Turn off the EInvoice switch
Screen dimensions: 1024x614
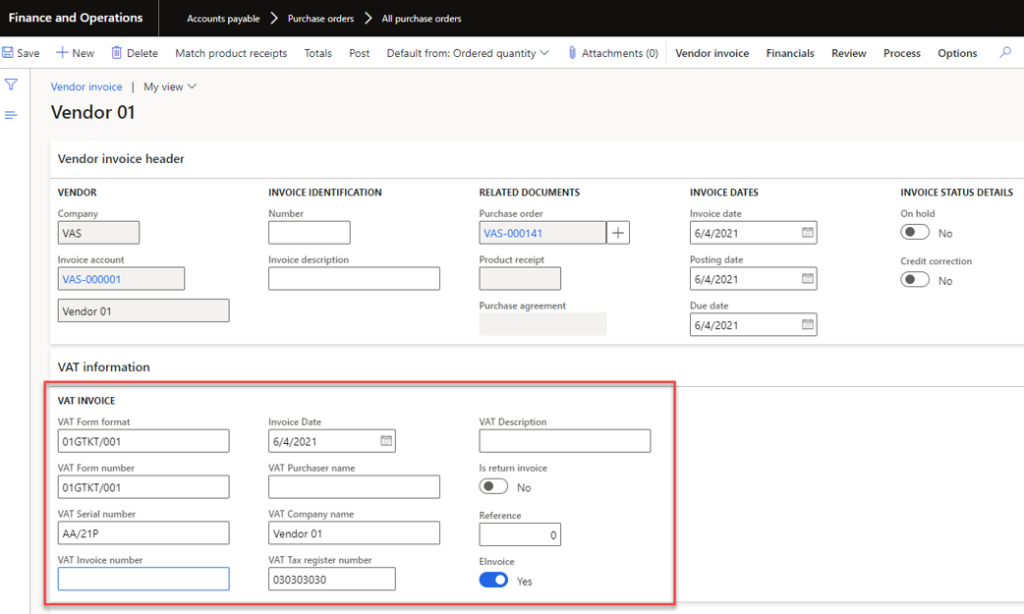[493, 580]
